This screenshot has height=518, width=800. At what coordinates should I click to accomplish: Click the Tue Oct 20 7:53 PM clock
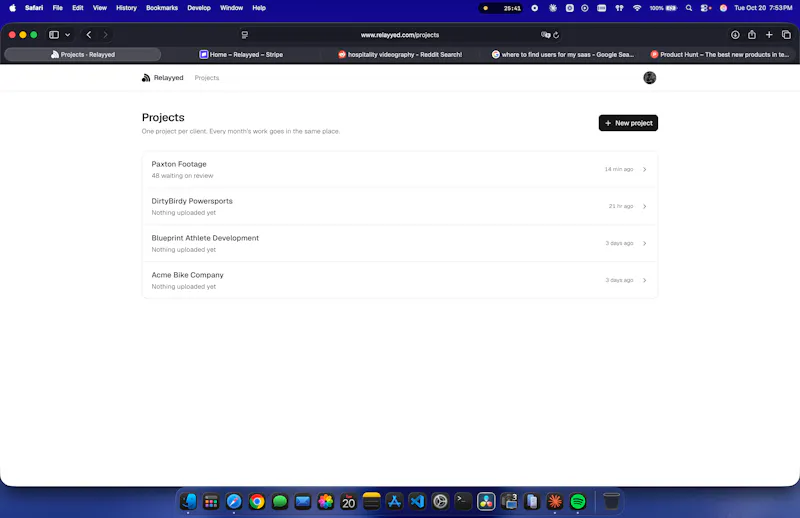pos(763,8)
